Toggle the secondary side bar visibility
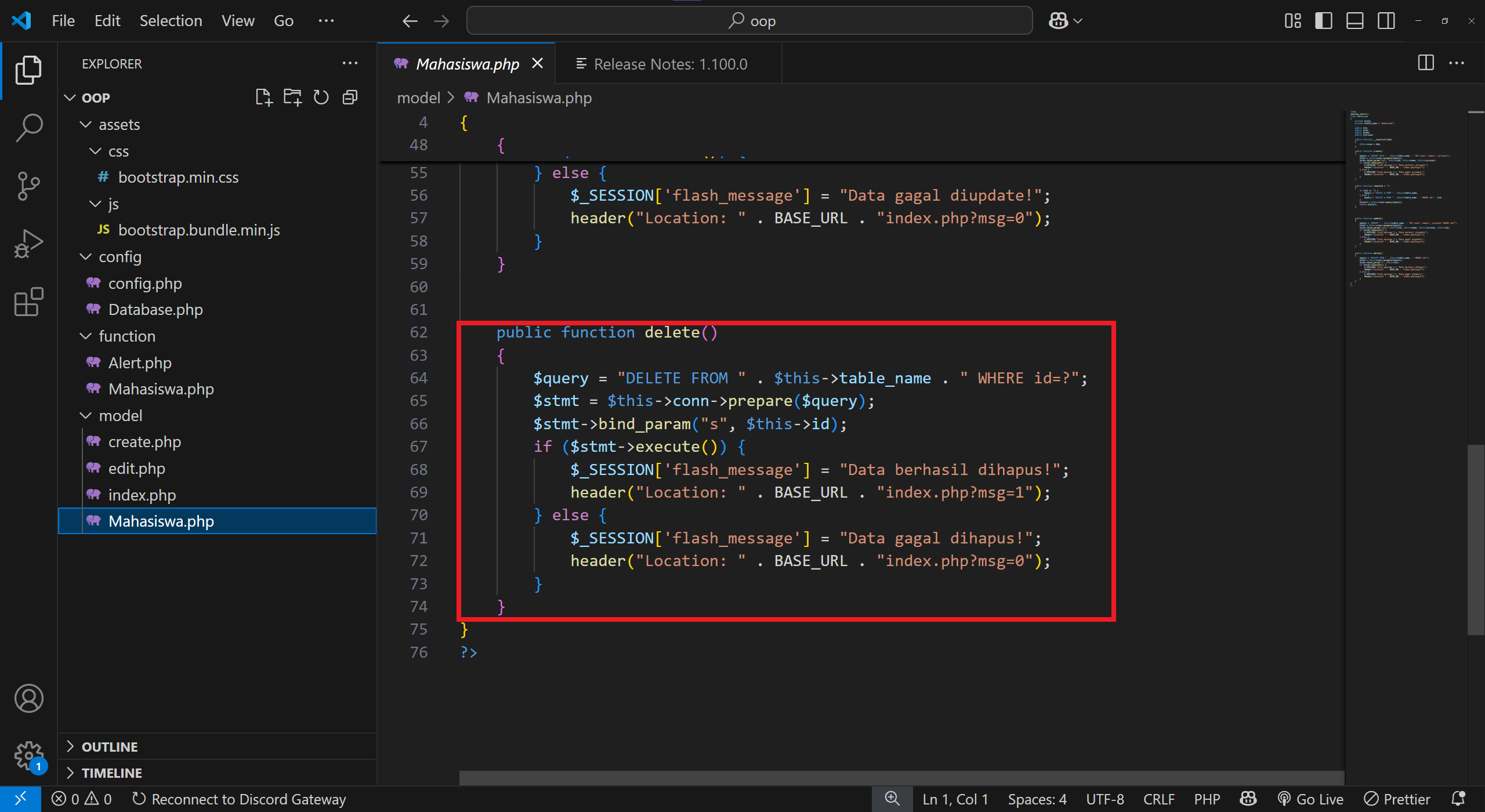The width and height of the screenshot is (1485, 812). point(1386,21)
